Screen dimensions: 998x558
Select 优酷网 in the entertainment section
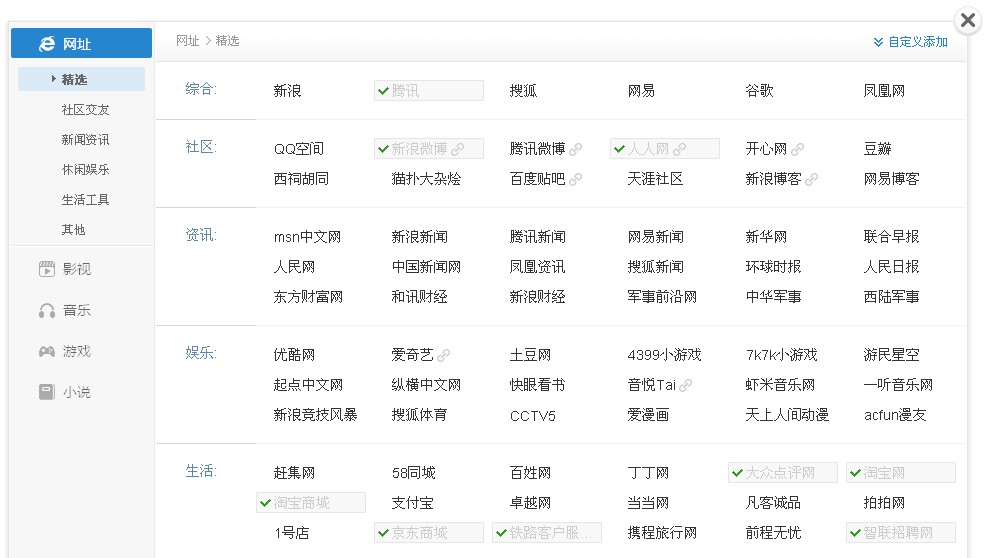pos(294,355)
